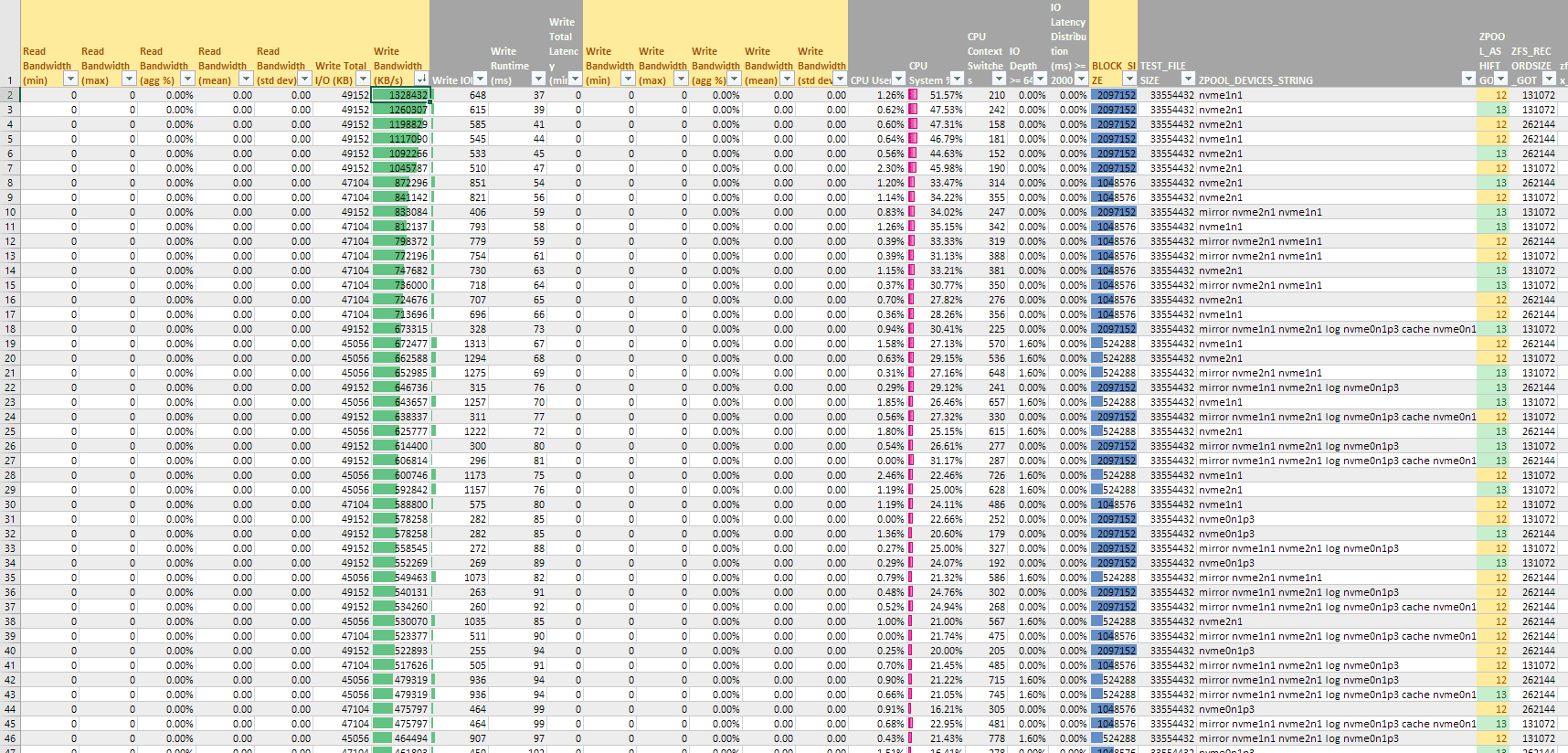Select log cache device string in row 18
The image size is (1568, 753).
(x=1337, y=329)
